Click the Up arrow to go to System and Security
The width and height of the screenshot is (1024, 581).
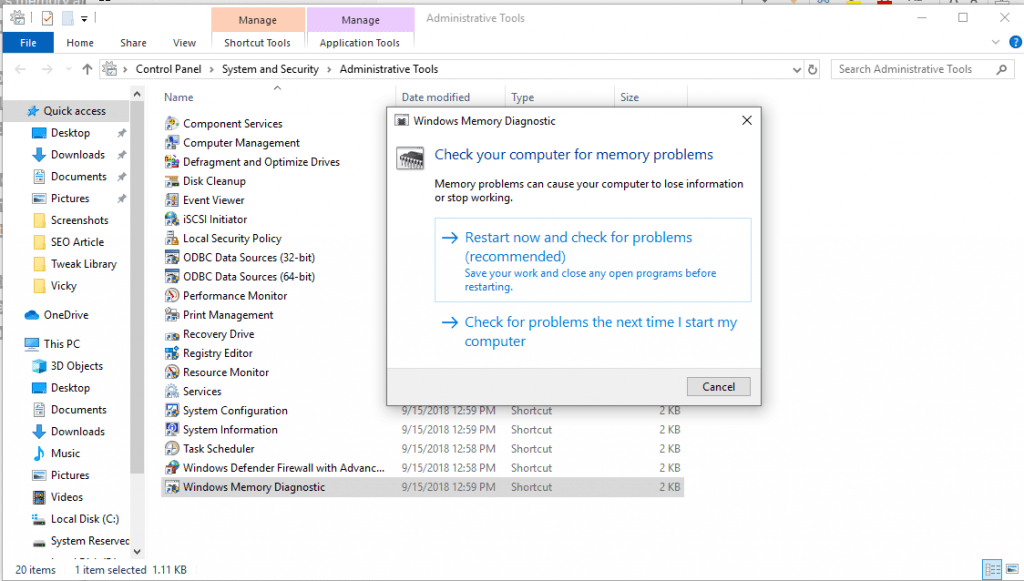pos(87,69)
